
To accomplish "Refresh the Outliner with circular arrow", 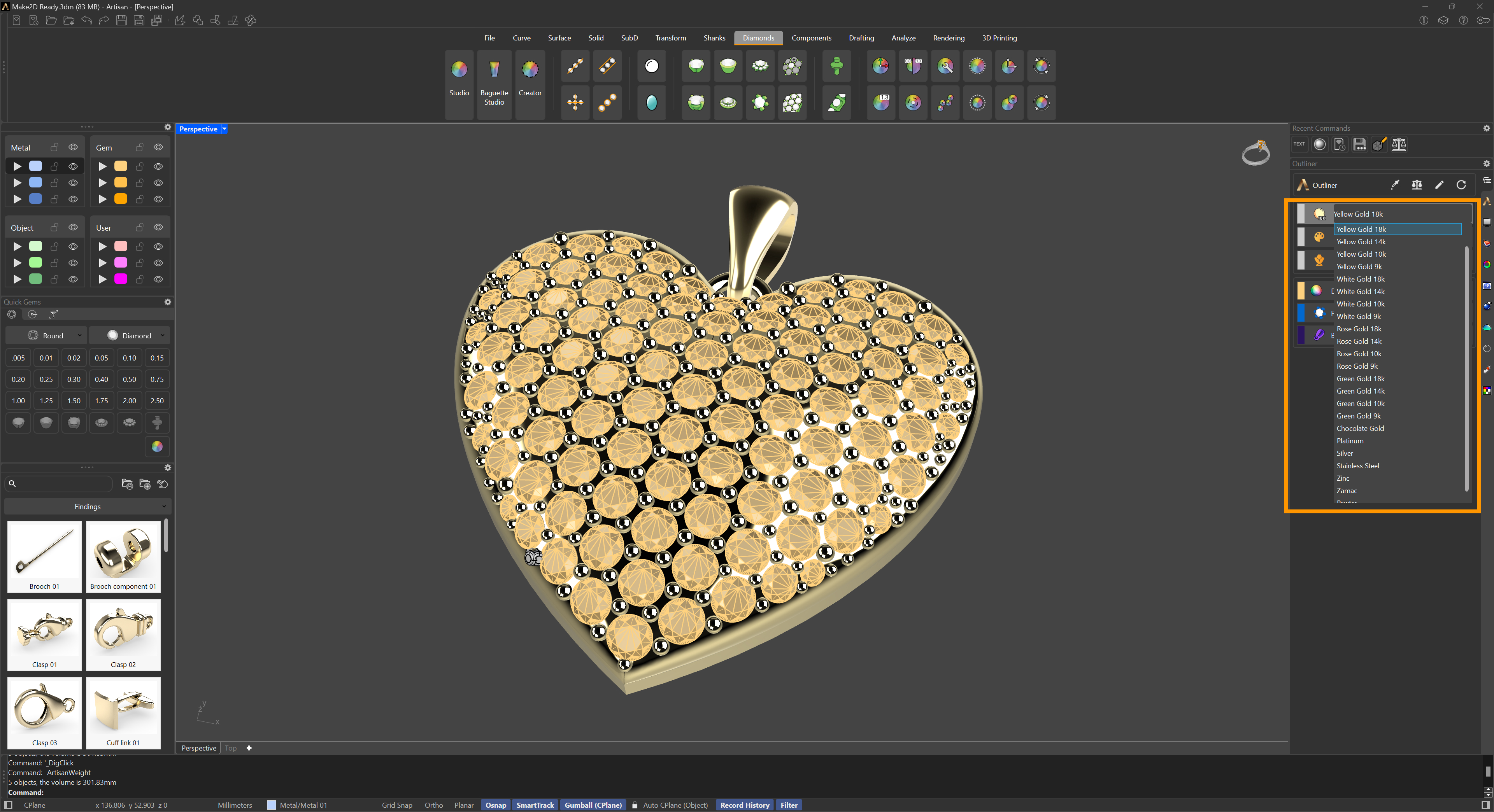I will point(1461,185).
